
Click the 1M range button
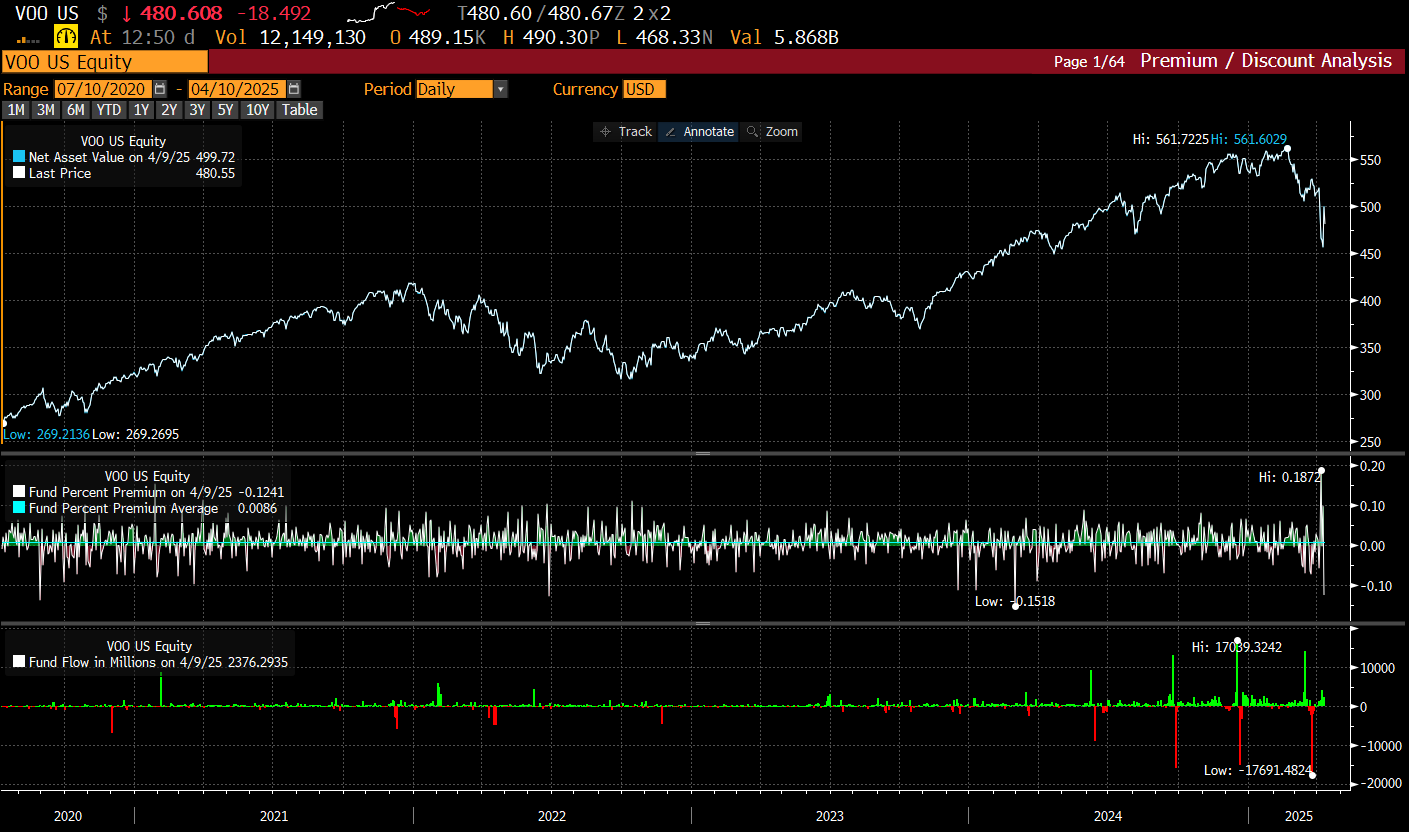point(16,110)
